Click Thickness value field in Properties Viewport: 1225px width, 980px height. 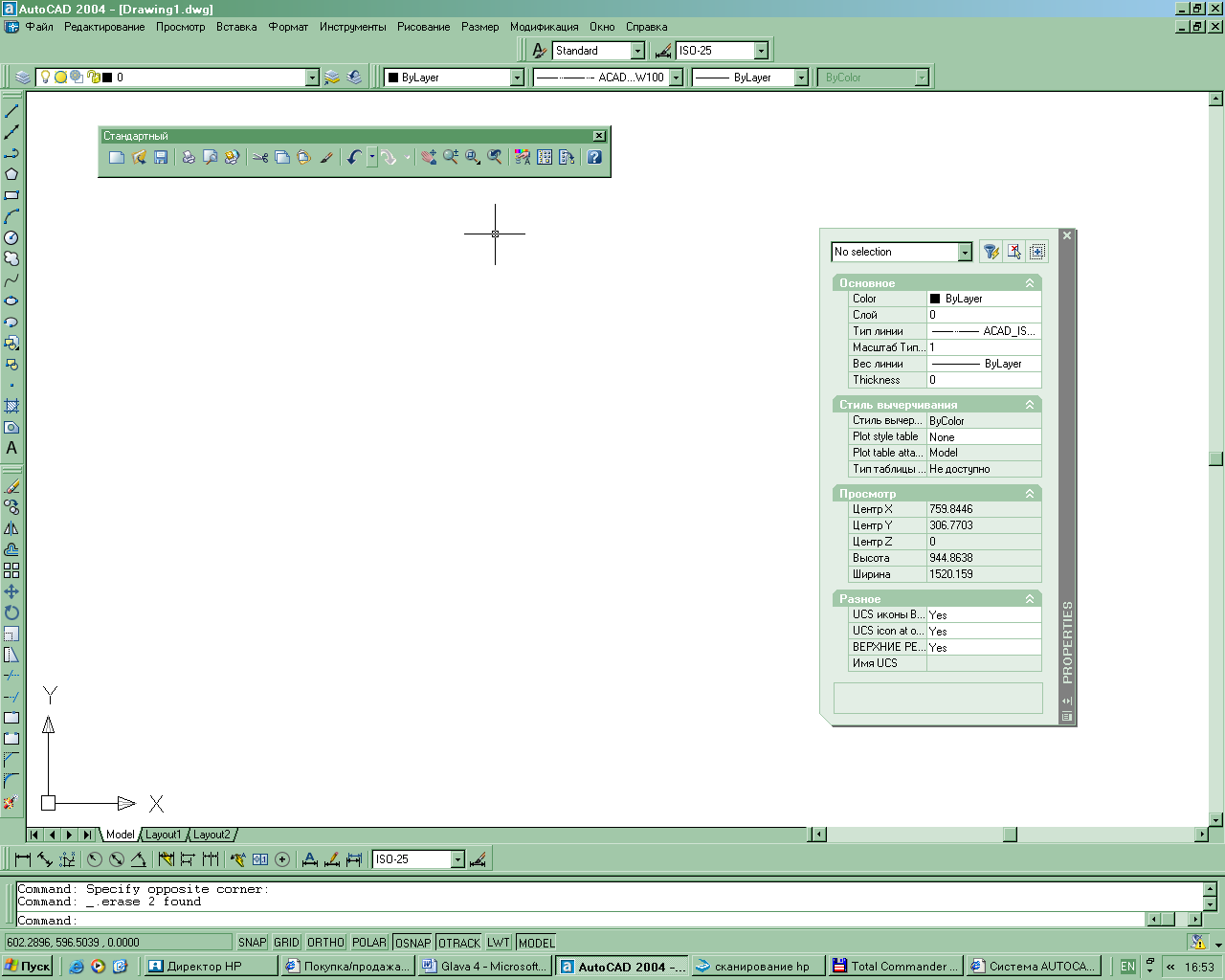coord(984,380)
